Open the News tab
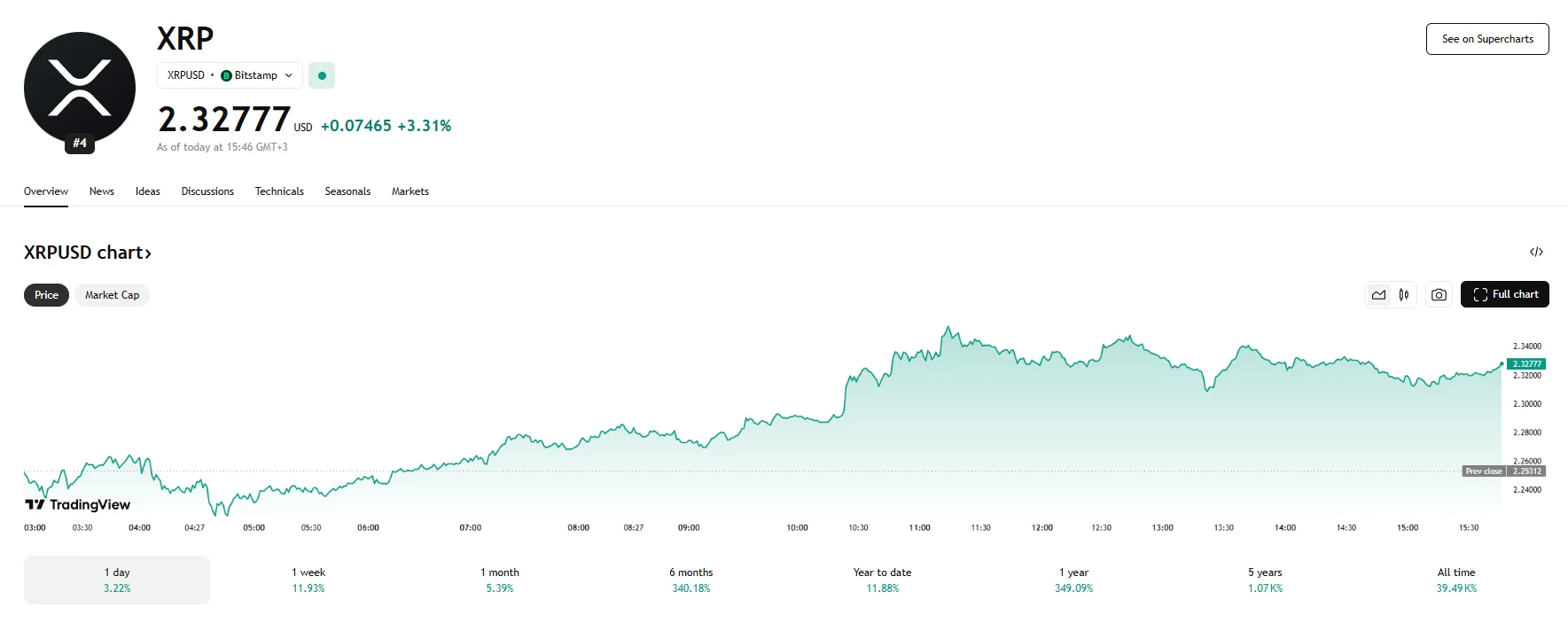The width and height of the screenshot is (1568, 623). [x=102, y=191]
